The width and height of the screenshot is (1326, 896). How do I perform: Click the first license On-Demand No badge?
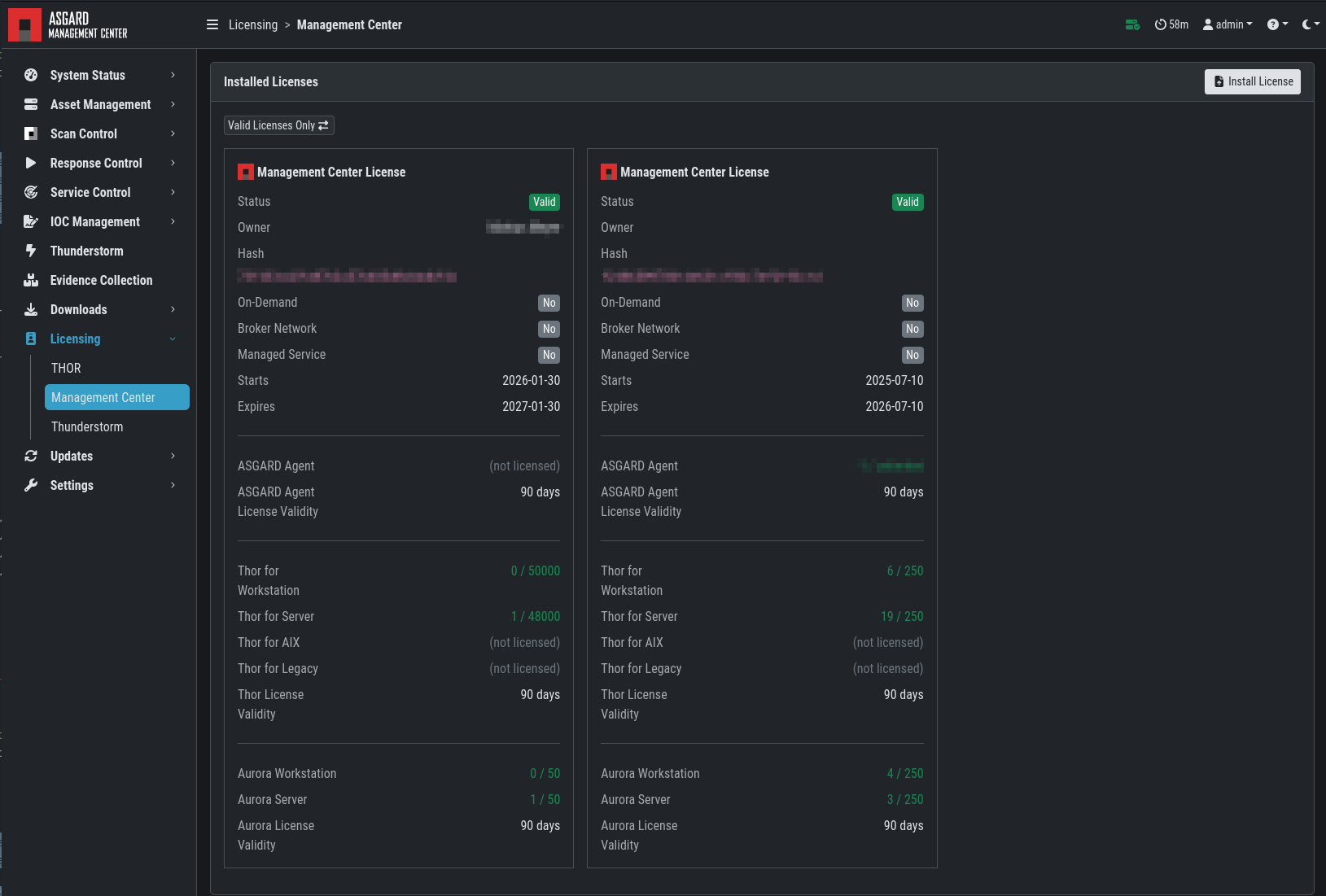pyautogui.click(x=549, y=303)
